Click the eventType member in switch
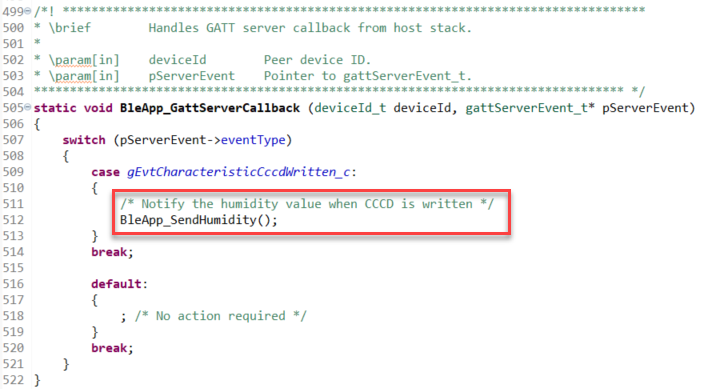The height and width of the screenshot is (389, 710). point(253,140)
